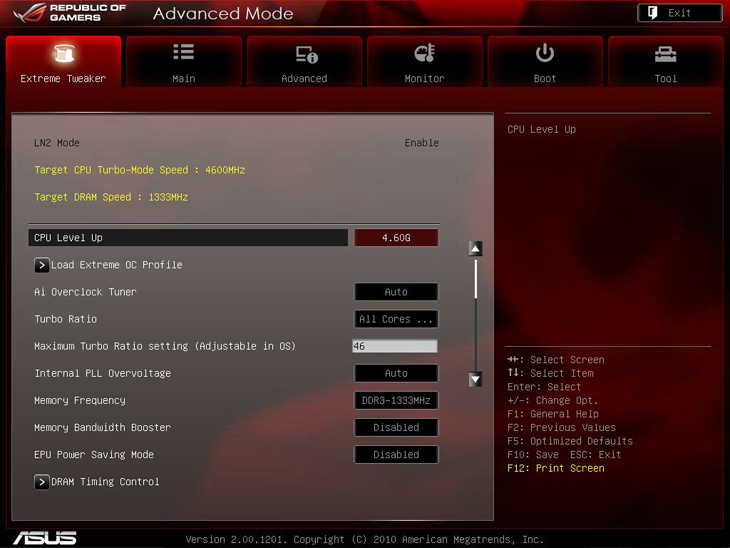
Task: Click the Advanced settings info icon
Action: point(305,54)
